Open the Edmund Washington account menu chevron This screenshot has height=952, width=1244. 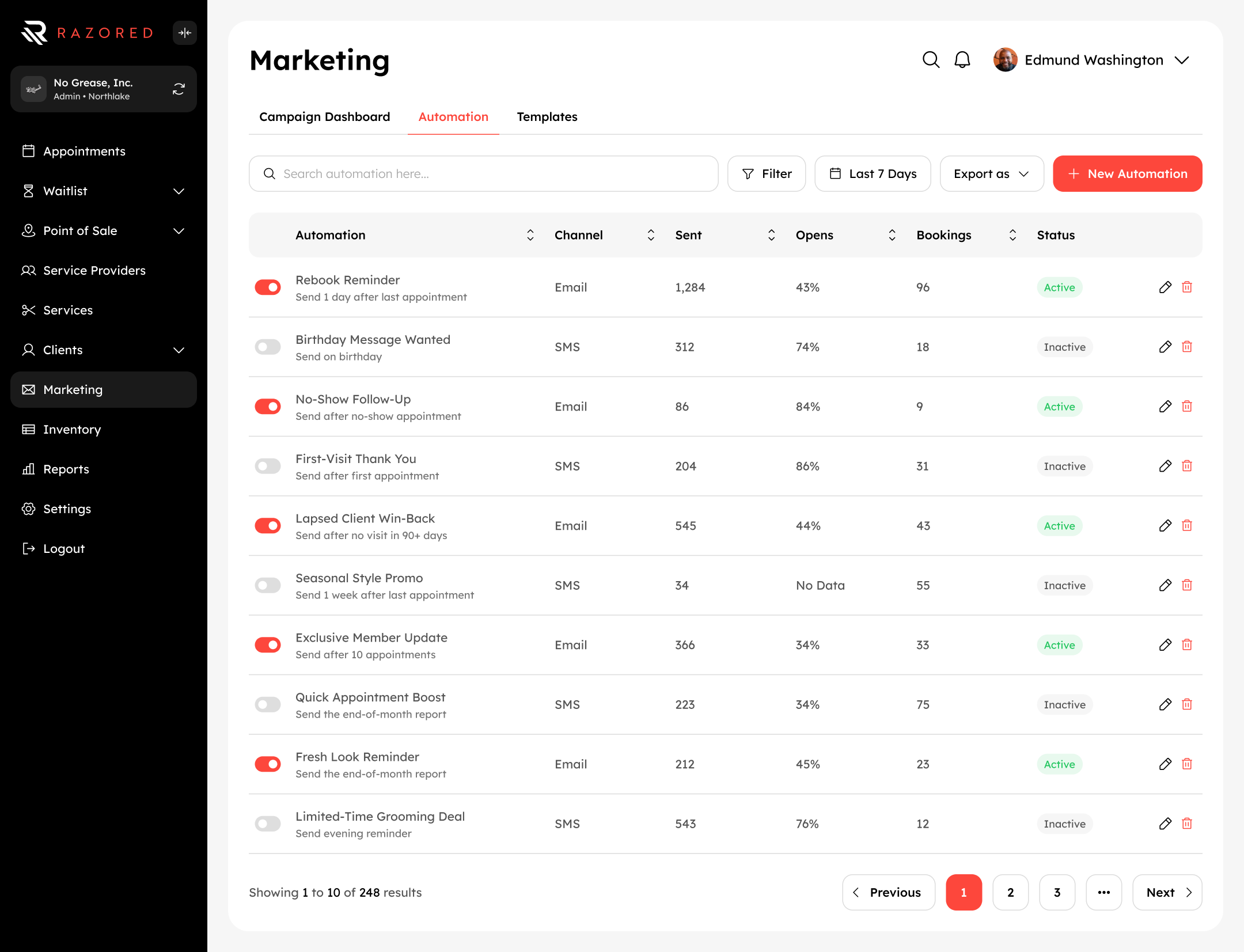(x=1182, y=60)
